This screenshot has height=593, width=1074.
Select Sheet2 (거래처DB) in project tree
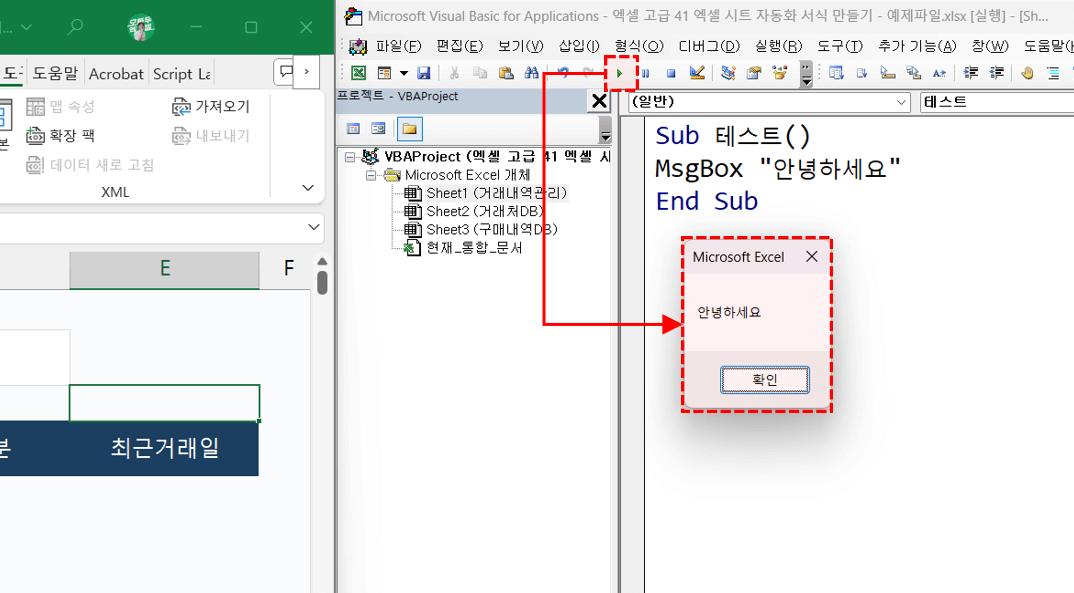(x=476, y=211)
